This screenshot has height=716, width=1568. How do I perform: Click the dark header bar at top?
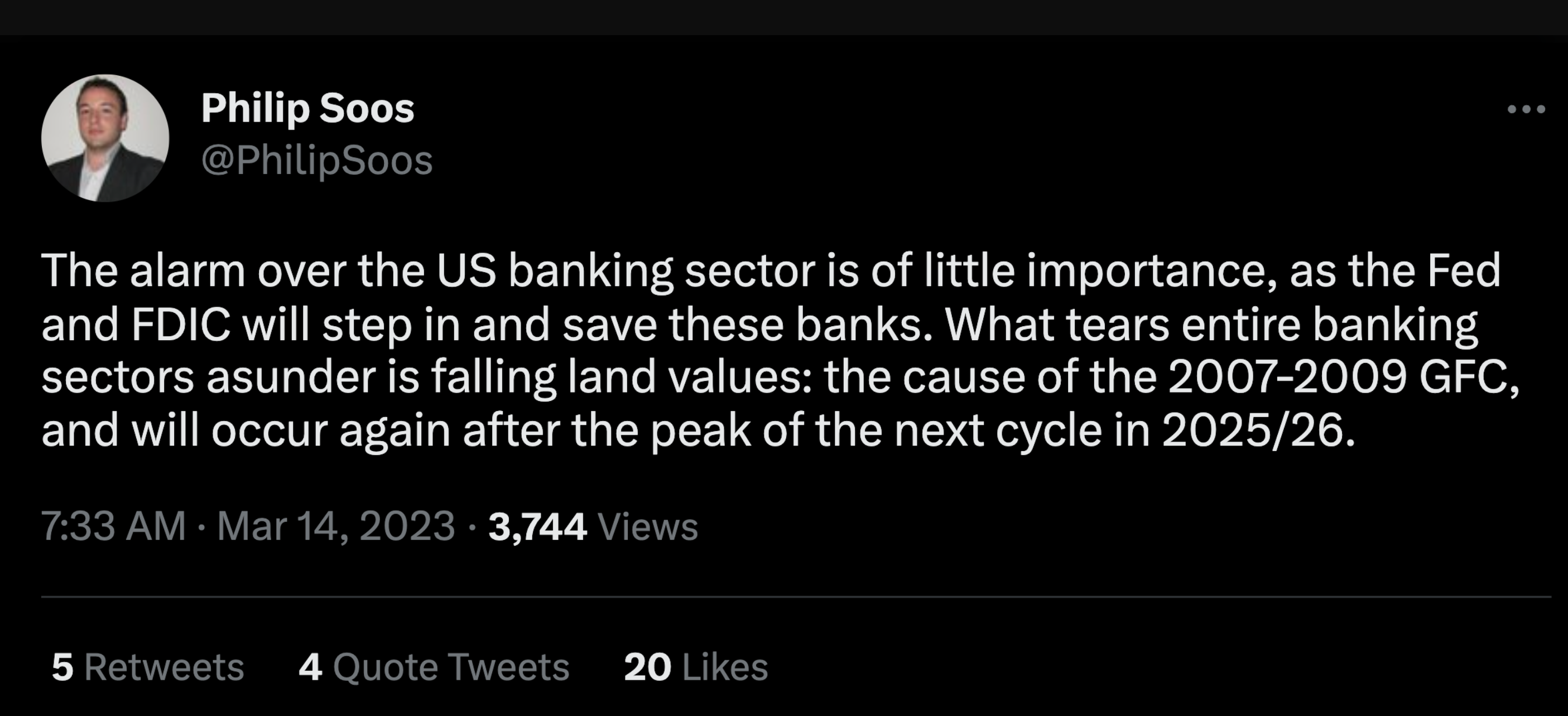(x=784, y=17)
